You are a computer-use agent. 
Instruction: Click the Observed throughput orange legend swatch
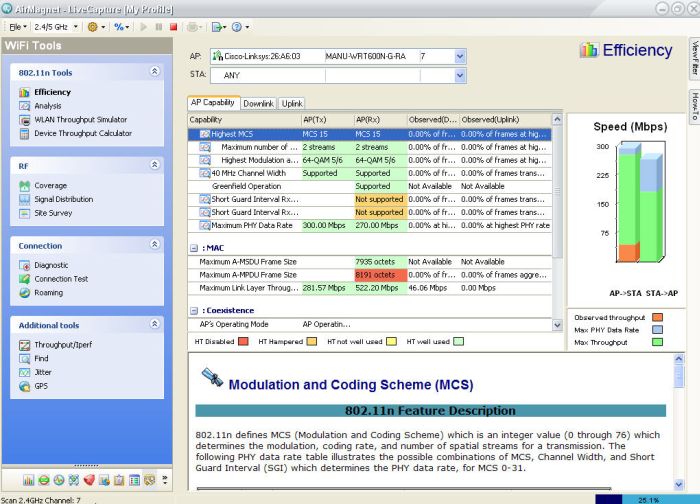657,317
